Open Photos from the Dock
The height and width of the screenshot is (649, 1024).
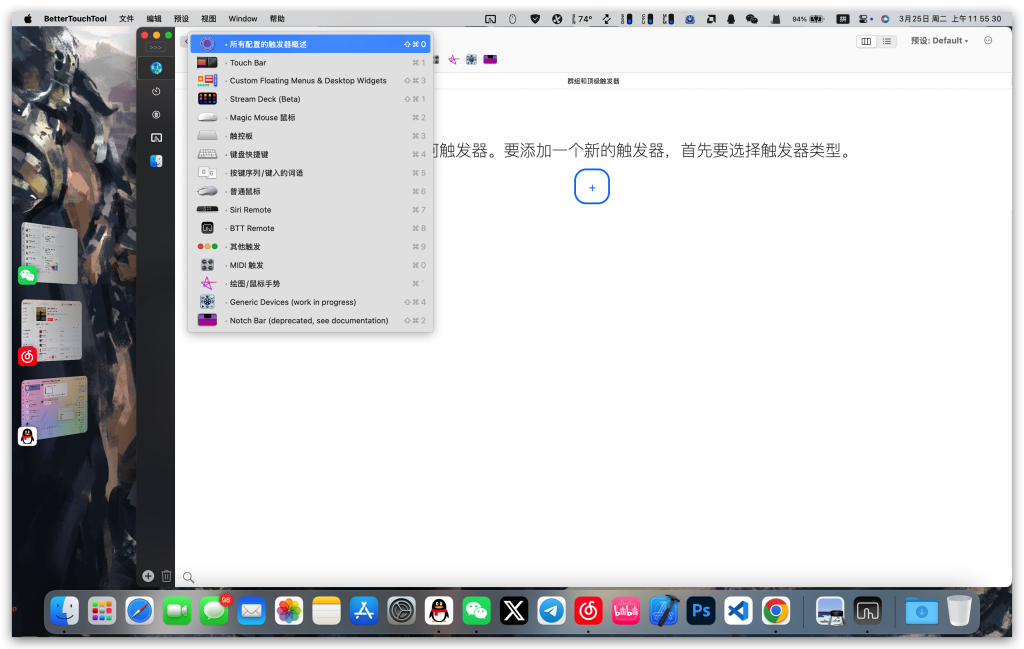[289, 611]
